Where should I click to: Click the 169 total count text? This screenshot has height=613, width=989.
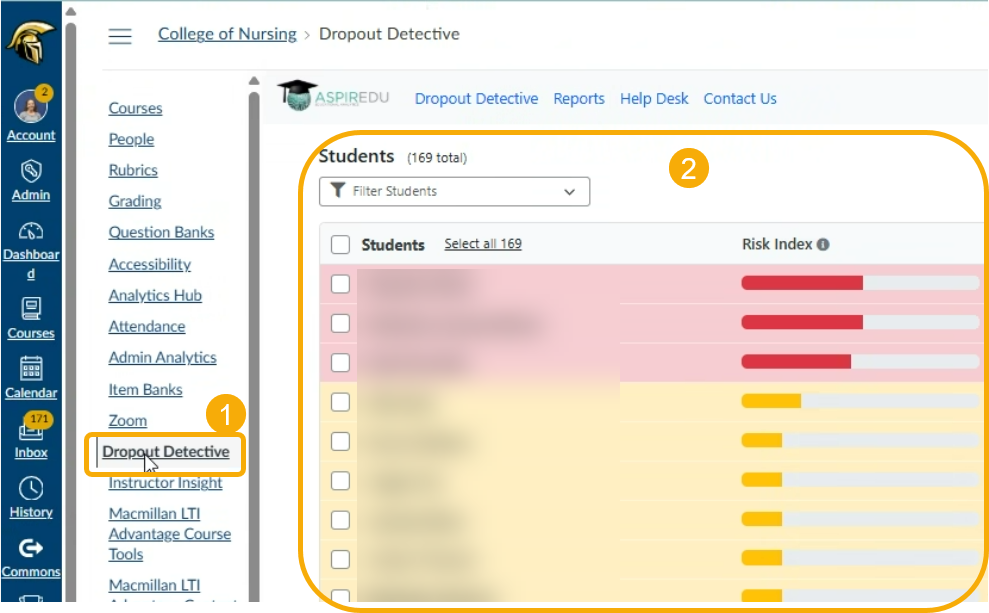tap(437, 158)
